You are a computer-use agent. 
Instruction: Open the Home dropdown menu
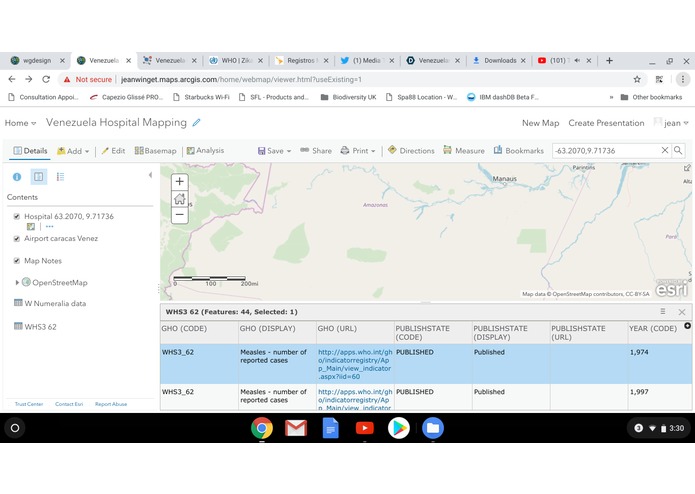click(x=20, y=123)
